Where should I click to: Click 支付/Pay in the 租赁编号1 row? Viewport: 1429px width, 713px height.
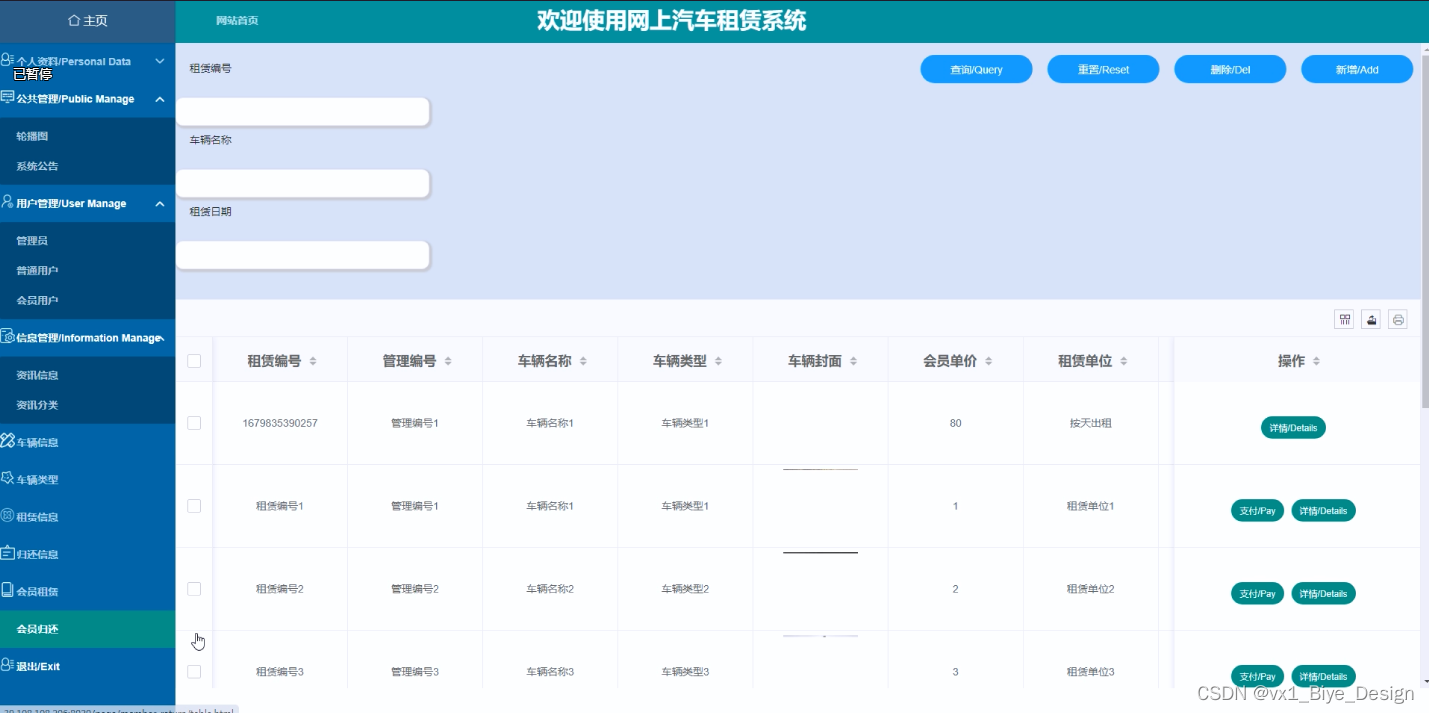point(1257,511)
